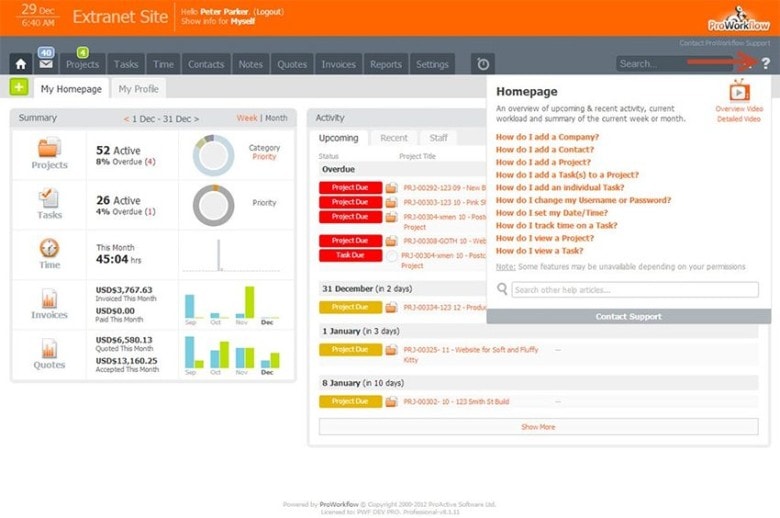Click the help question mark icon

765,64
